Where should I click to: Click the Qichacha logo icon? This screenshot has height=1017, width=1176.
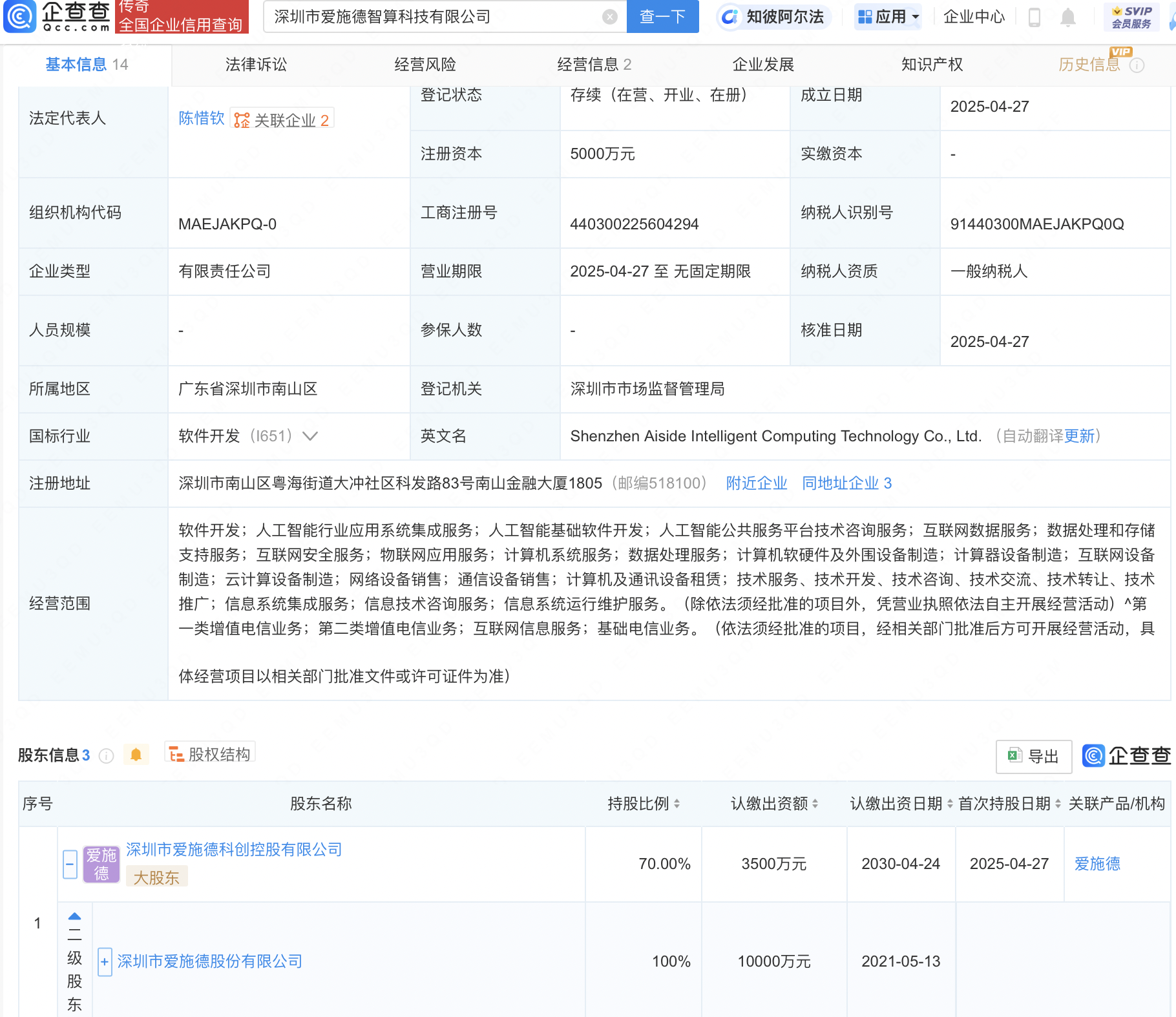tap(20, 16)
